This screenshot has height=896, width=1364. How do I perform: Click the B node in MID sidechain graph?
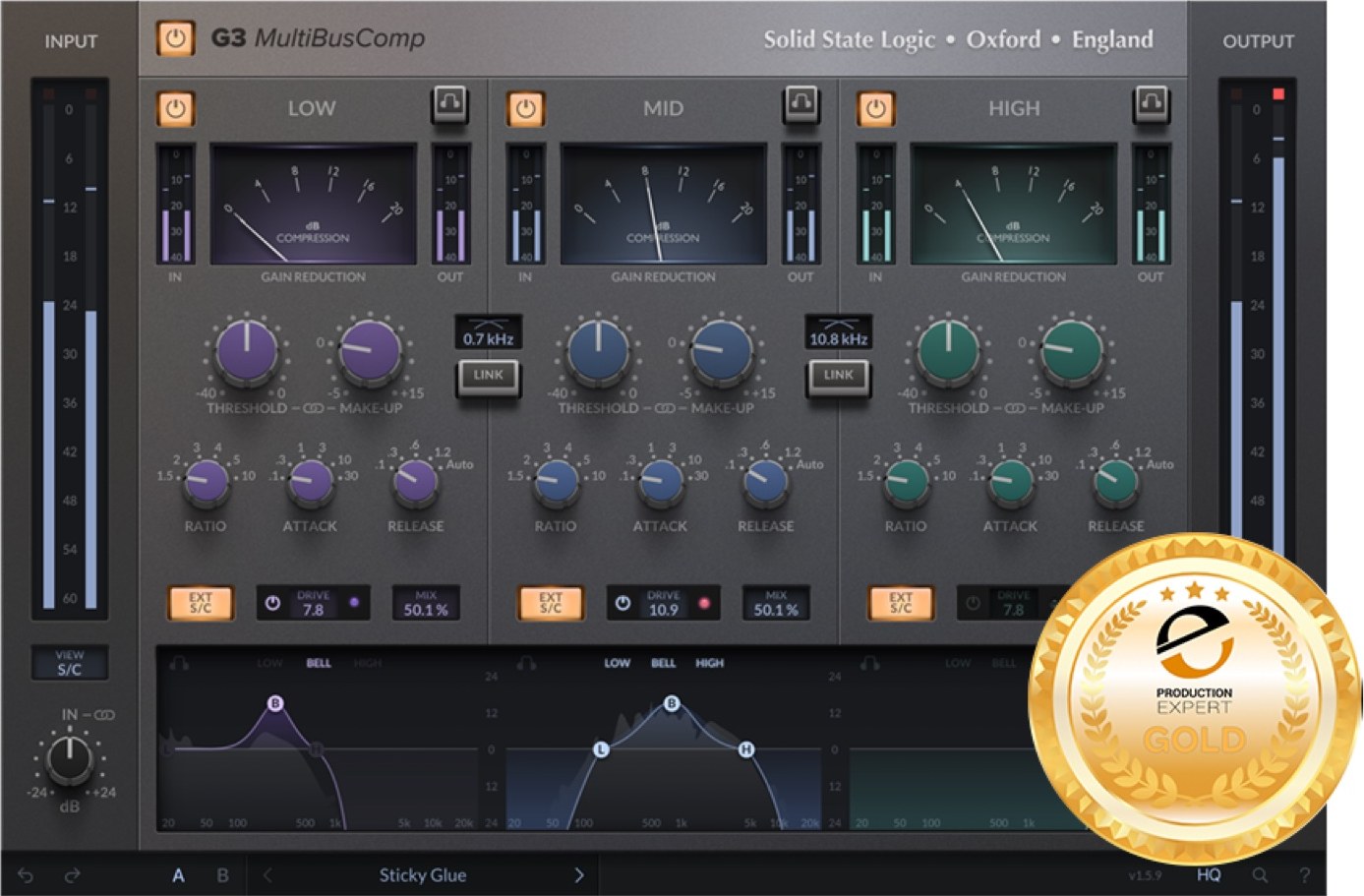coord(672,703)
